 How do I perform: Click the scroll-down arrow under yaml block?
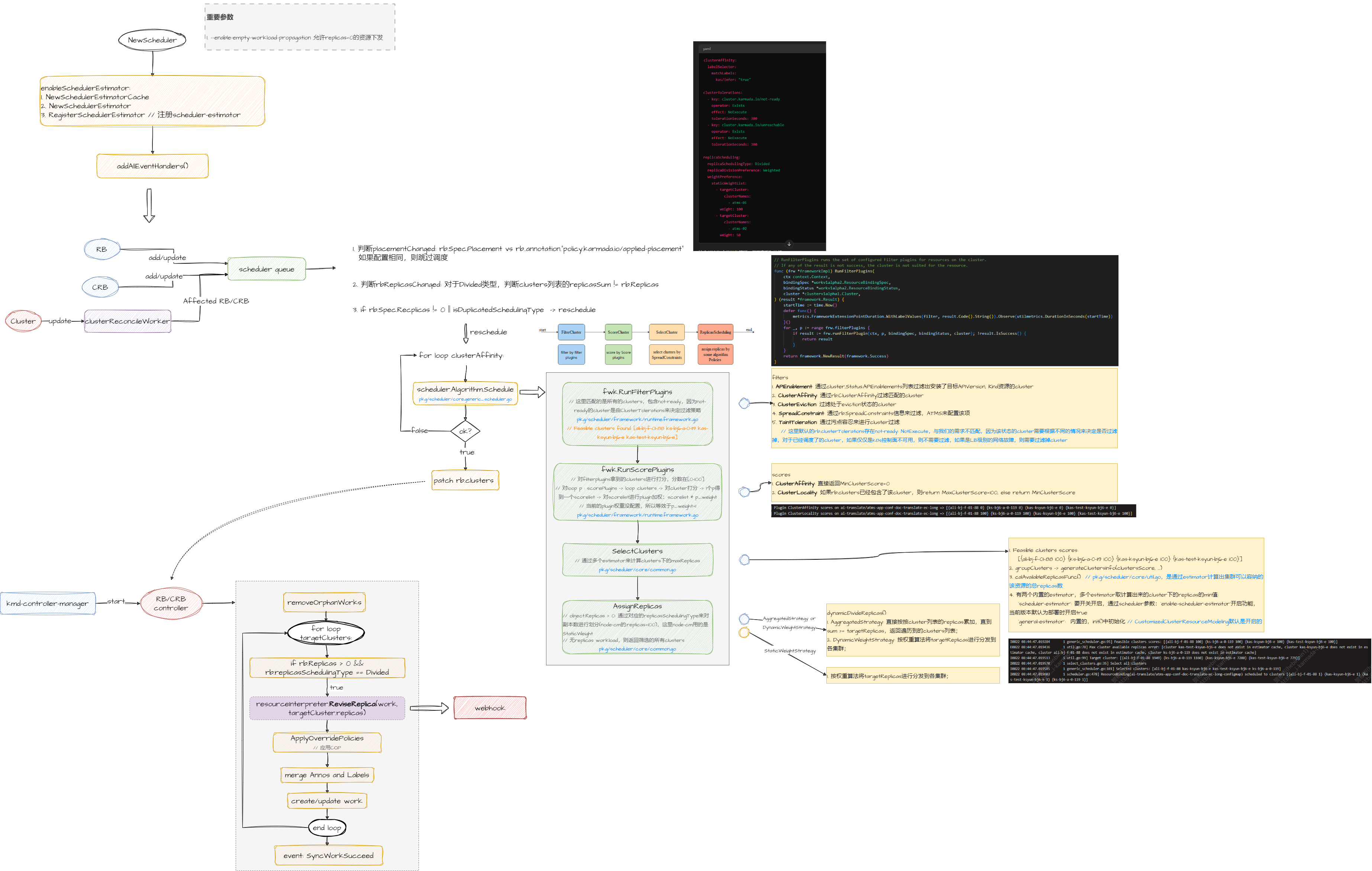(788, 244)
